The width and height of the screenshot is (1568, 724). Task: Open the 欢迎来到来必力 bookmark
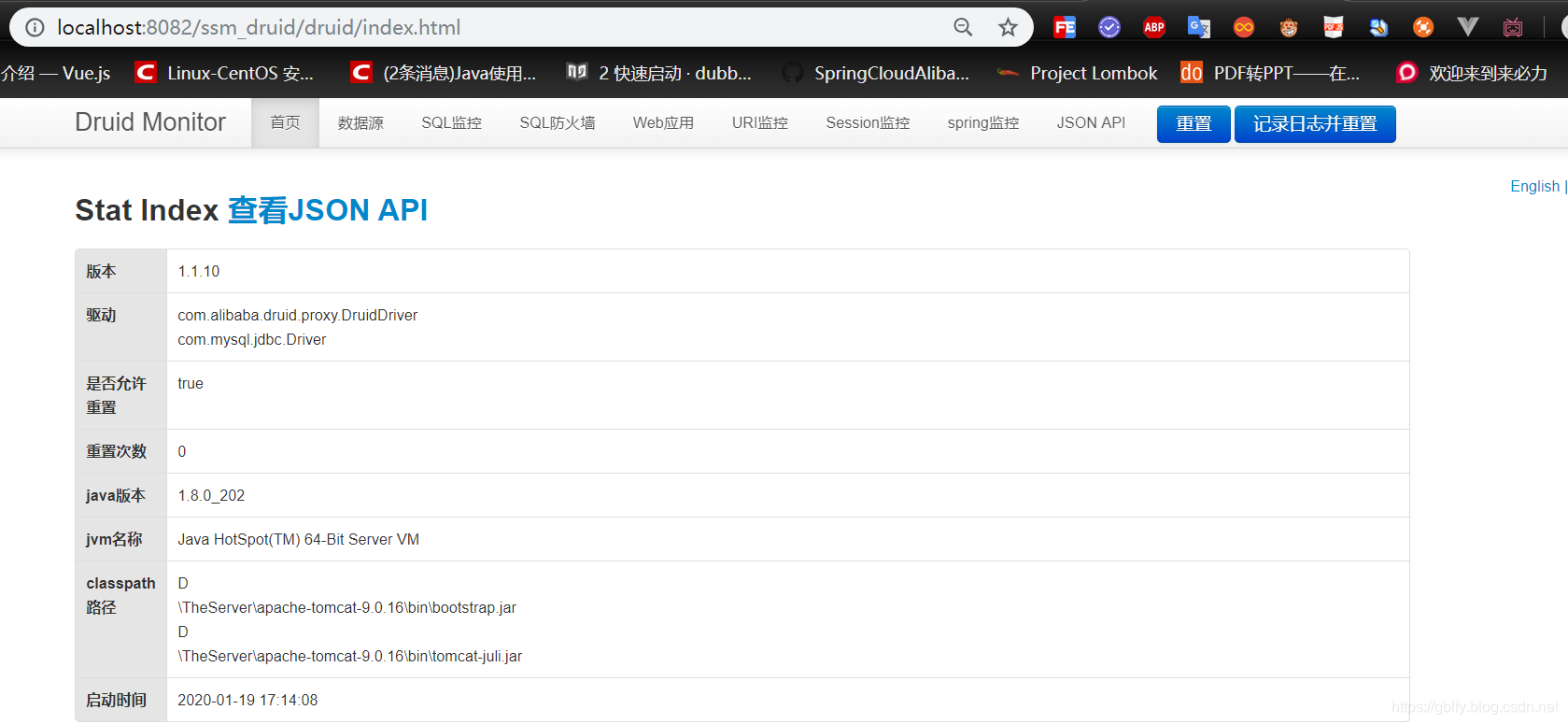pyautogui.click(x=1472, y=73)
